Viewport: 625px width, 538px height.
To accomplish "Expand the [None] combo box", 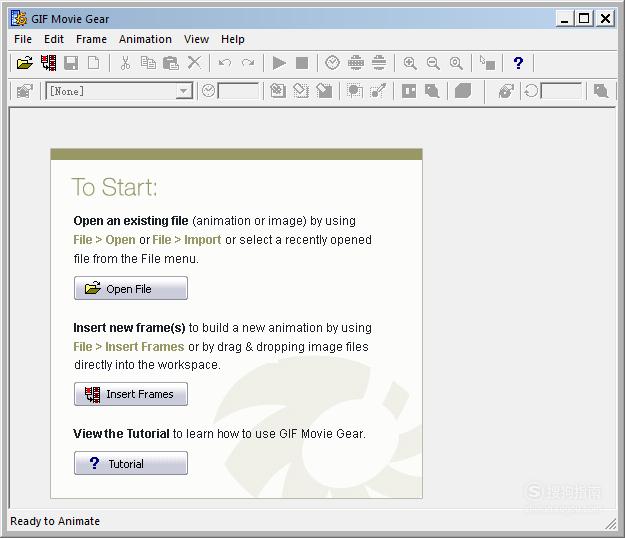I will tap(183, 91).
